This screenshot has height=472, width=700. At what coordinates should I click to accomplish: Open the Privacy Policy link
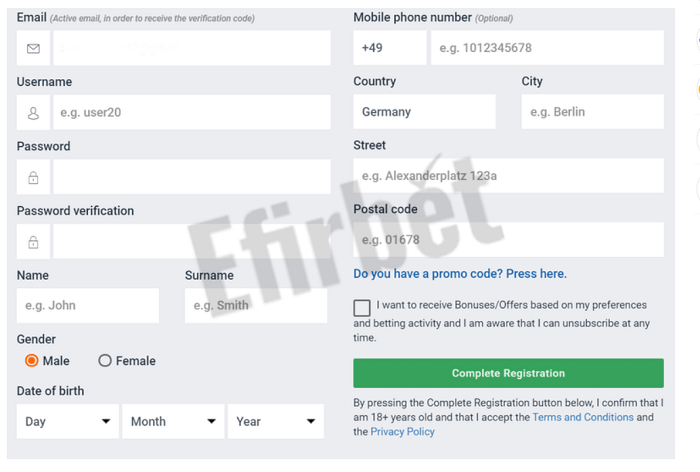click(x=402, y=432)
